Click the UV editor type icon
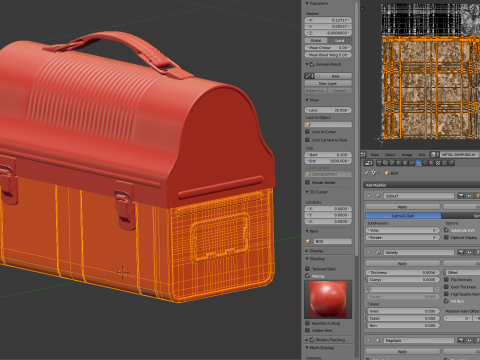The width and height of the screenshot is (480, 360). tap(363, 154)
